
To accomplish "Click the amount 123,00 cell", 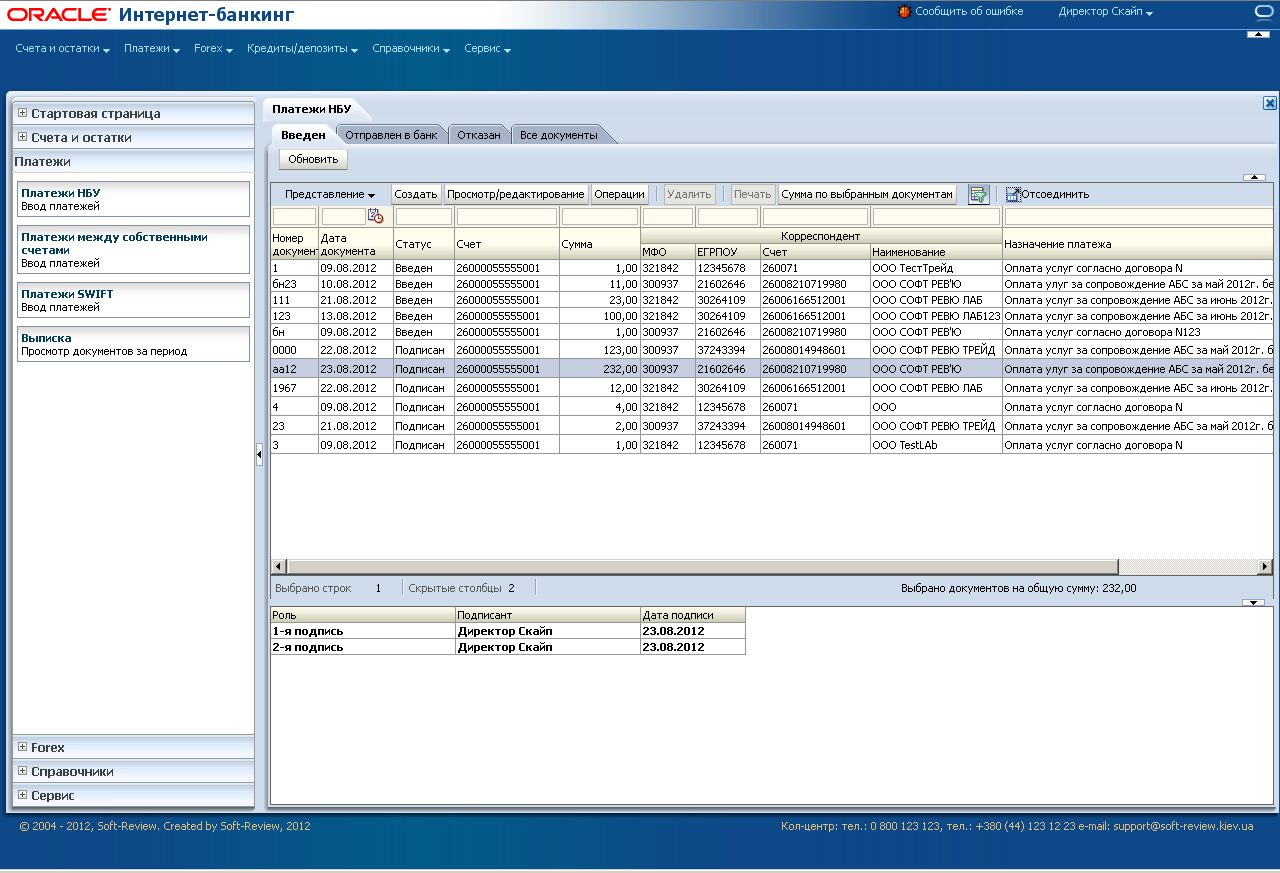I will point(600,350).
